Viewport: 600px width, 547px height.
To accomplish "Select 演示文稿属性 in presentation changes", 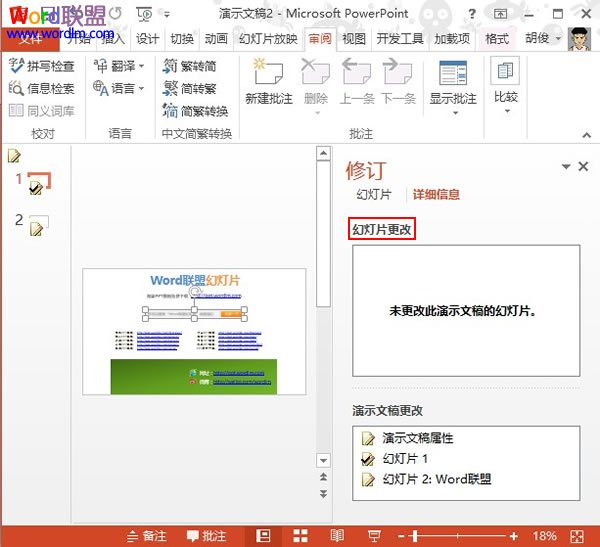I will click(408, 438).
